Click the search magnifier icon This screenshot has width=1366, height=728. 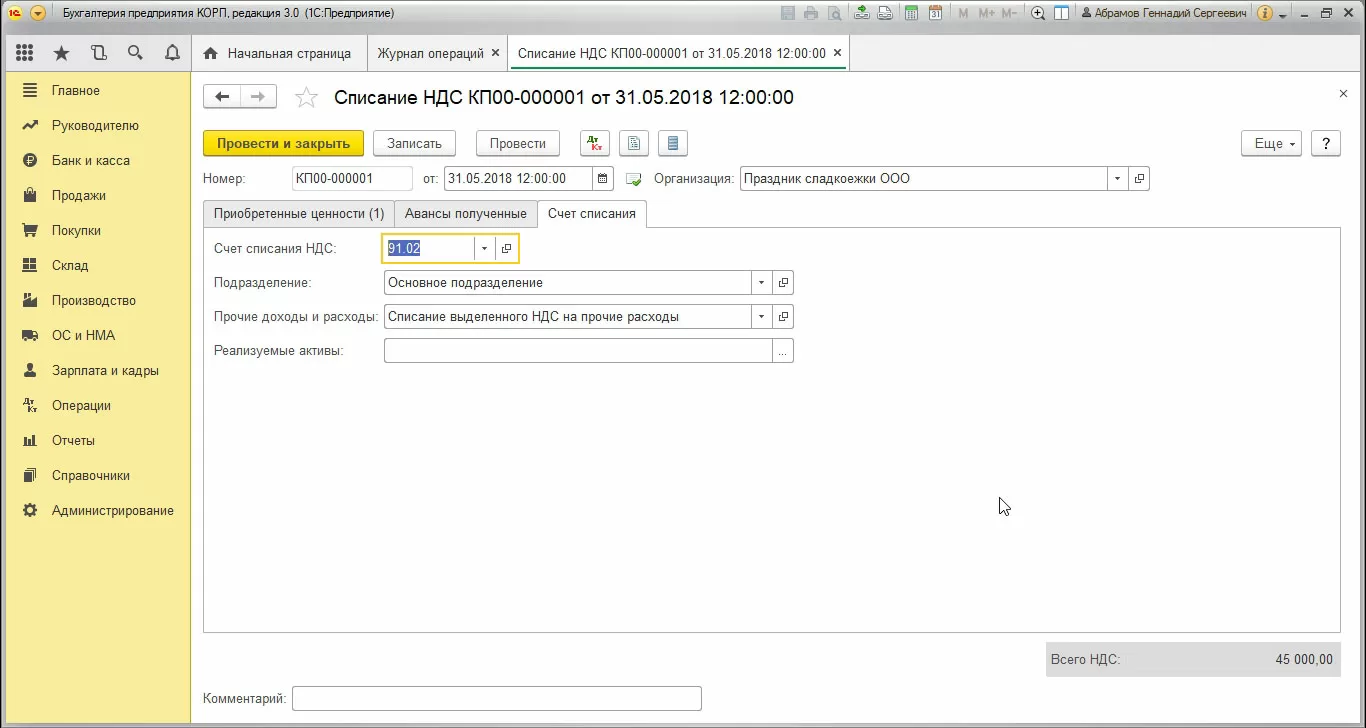click(x=135, y=53)
